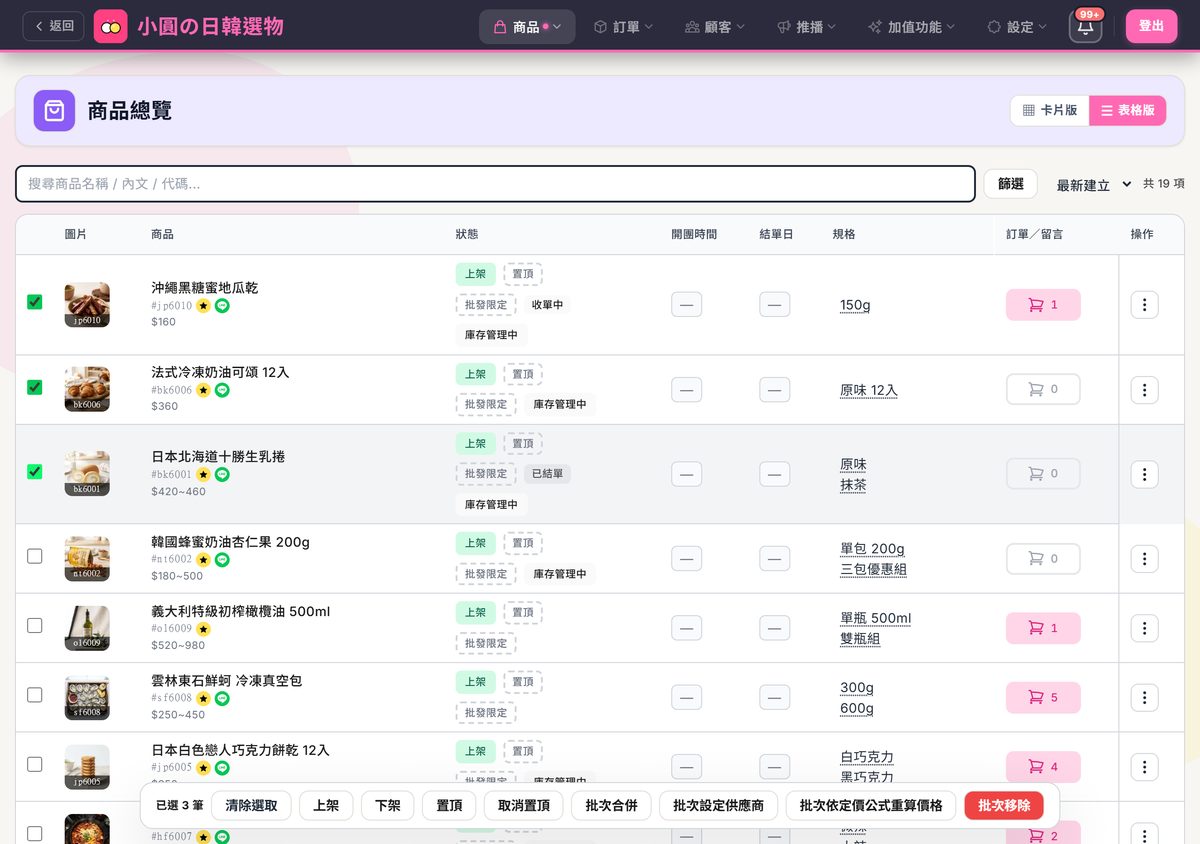The height and width of the screenshot is (844, 1200).
Task: Click the 義大利特級初榨橄欖油 product thumbnail
Action: click(87, 628)
